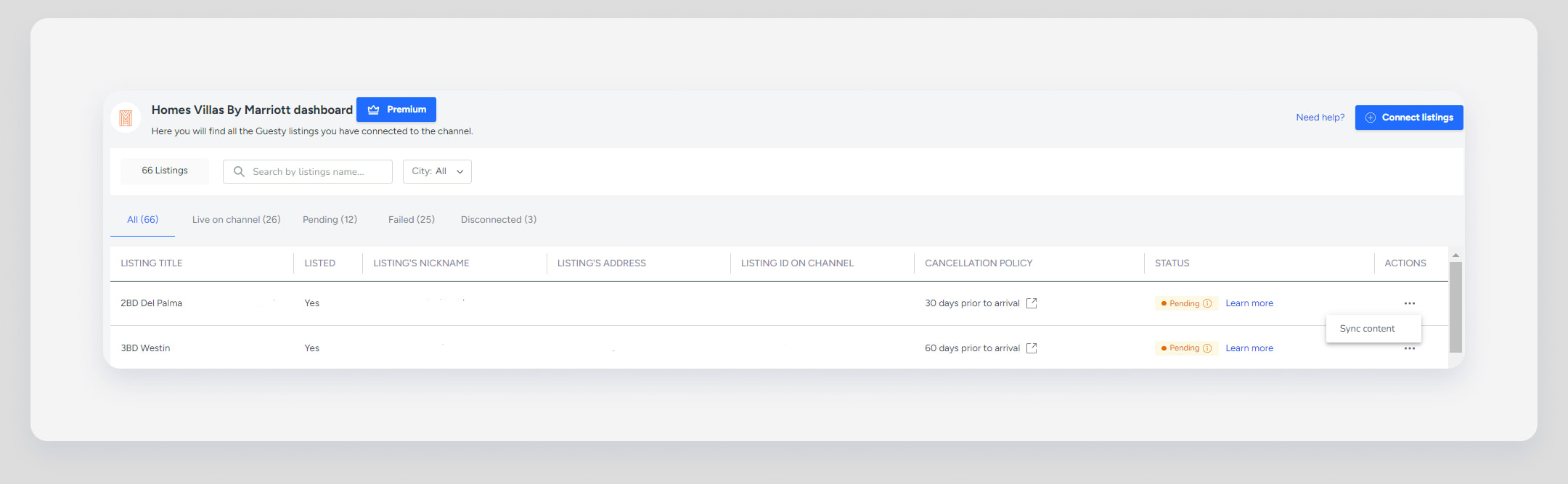
Task: Click the magnifier icon in the search box
Action: [x=239, y=172]
